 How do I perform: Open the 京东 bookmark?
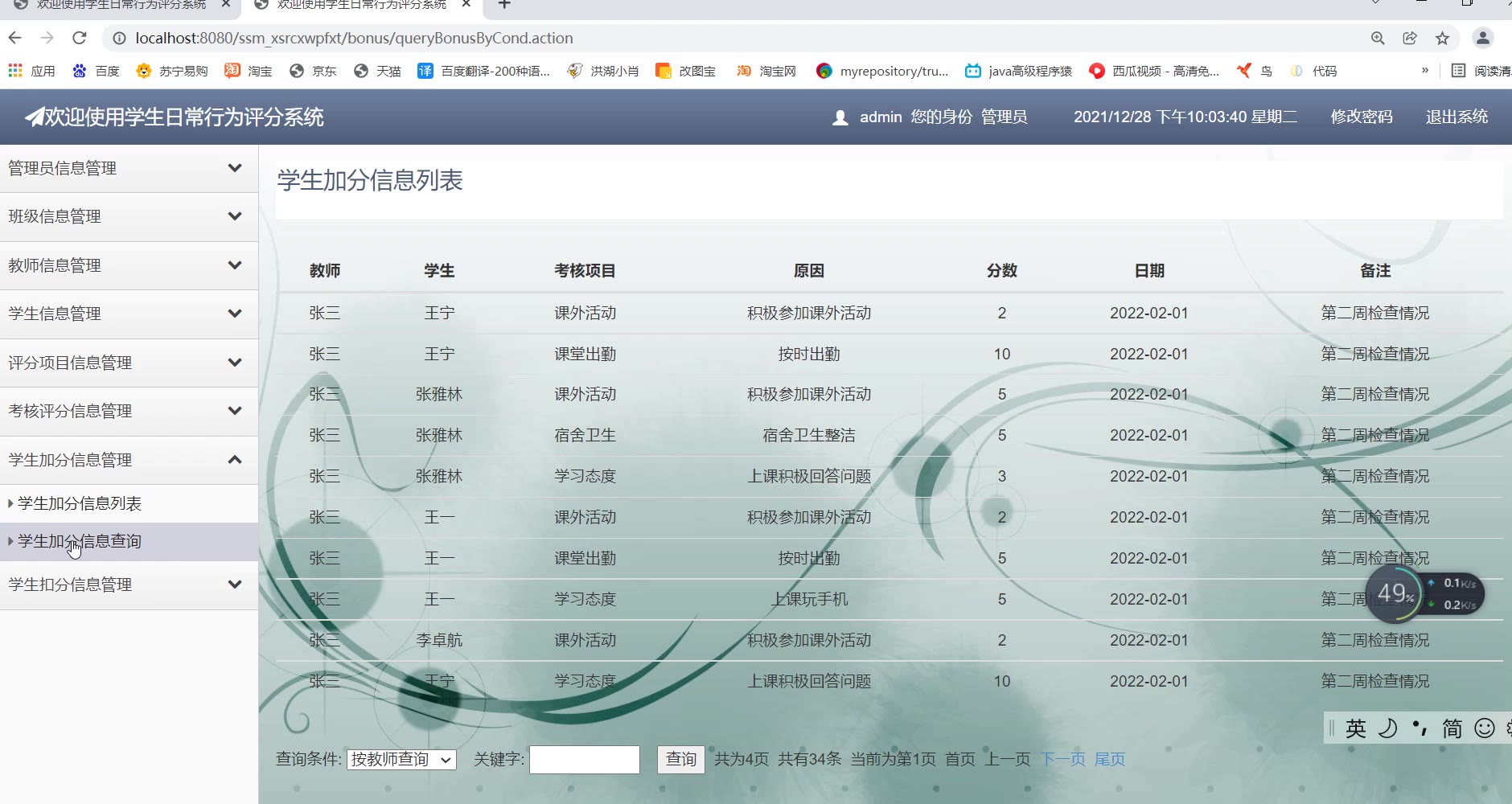pos(313,71)
